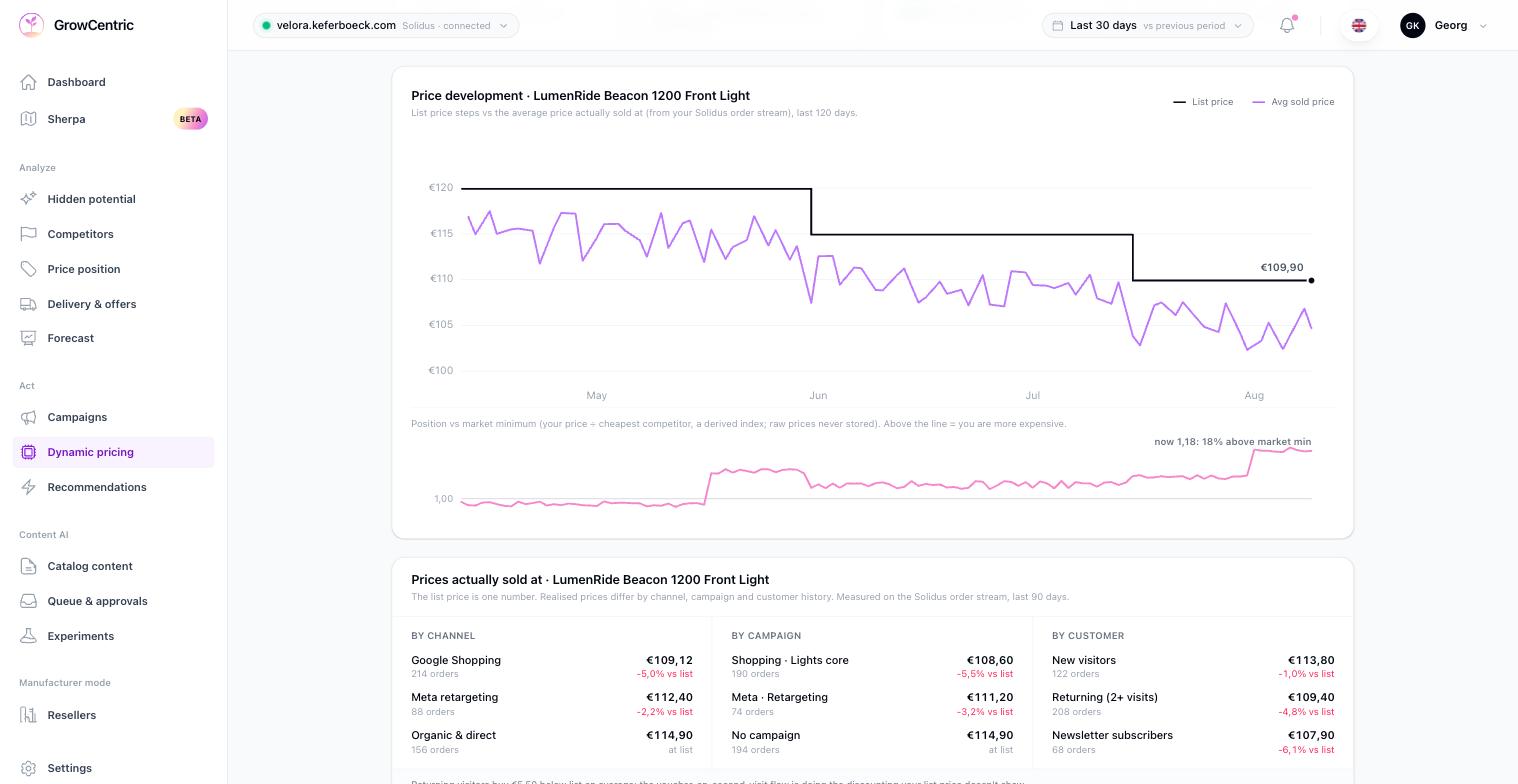1518x784 pixels.
Task: Click the UK flag language selector
Action: pyautogui.click(x=1359, y=25)
